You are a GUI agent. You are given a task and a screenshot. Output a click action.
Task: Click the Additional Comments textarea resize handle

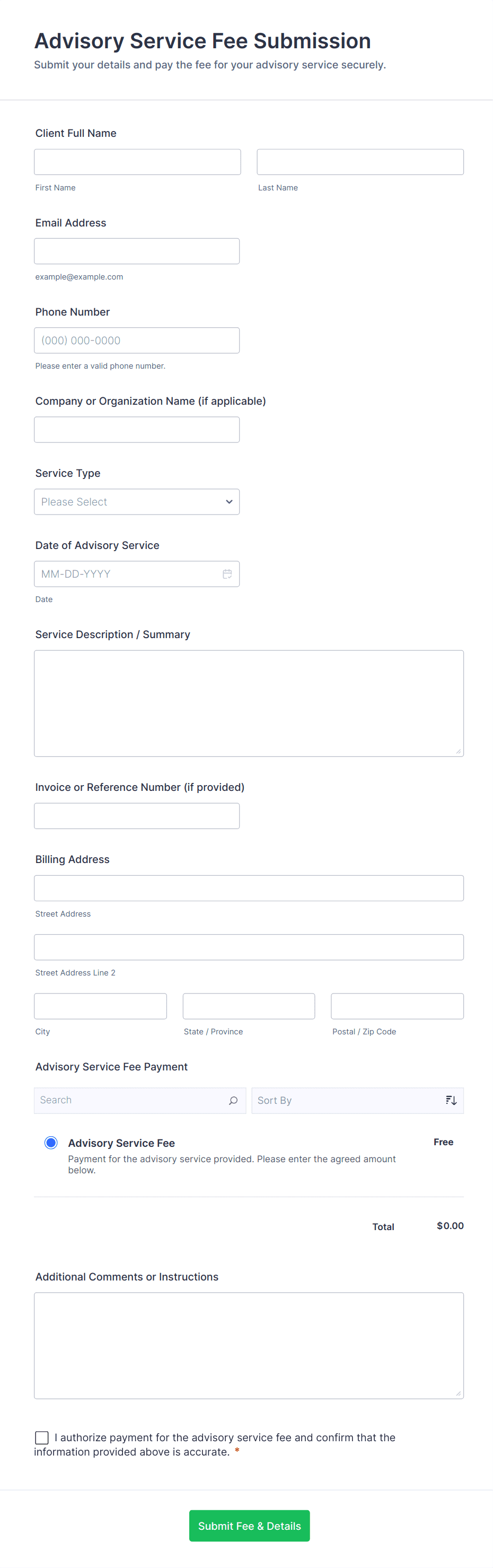tap(459, 1393)
